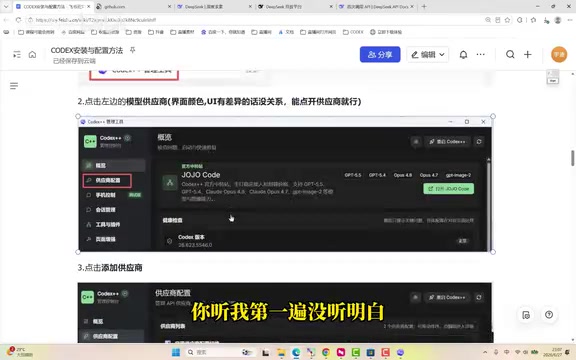
Task: Toggle the Feishu sidebar directory icon
Action: tap(17, 55)
